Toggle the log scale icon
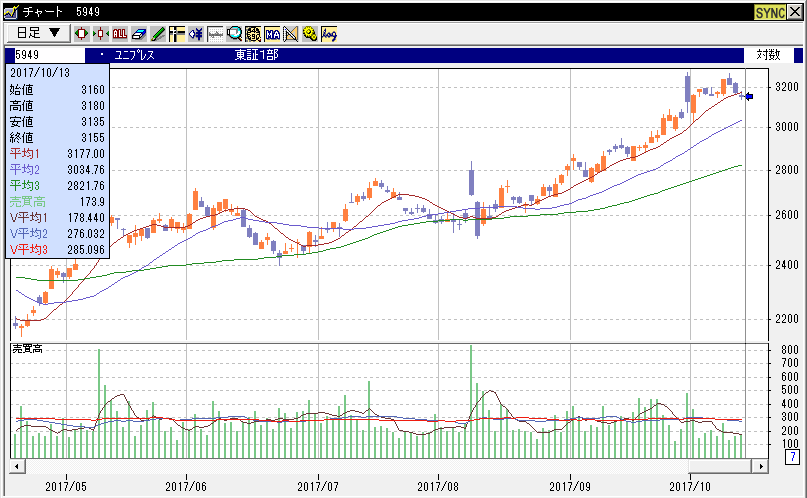The image size is (807, 498). pos(329,33)
